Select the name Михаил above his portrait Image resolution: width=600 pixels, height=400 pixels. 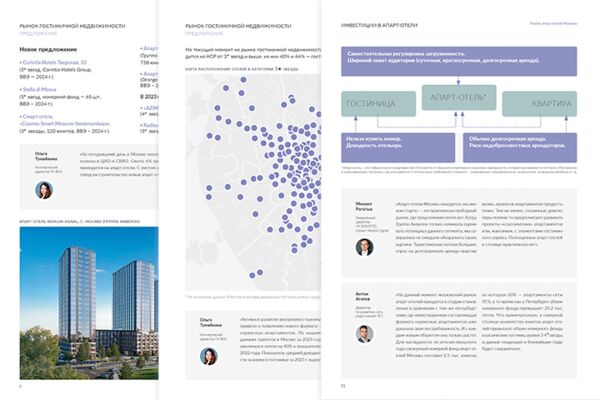[364, 207]
